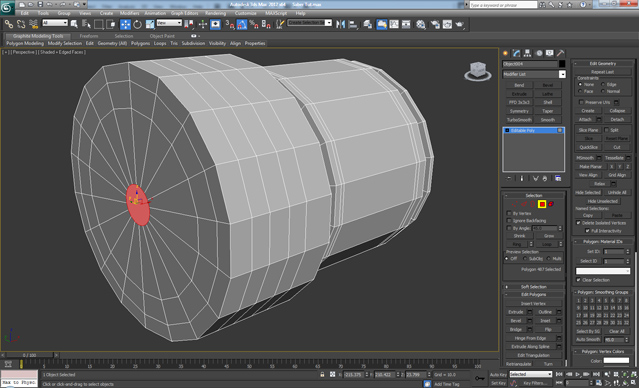Open the Selected key filter dropdown

pos(531,374)
